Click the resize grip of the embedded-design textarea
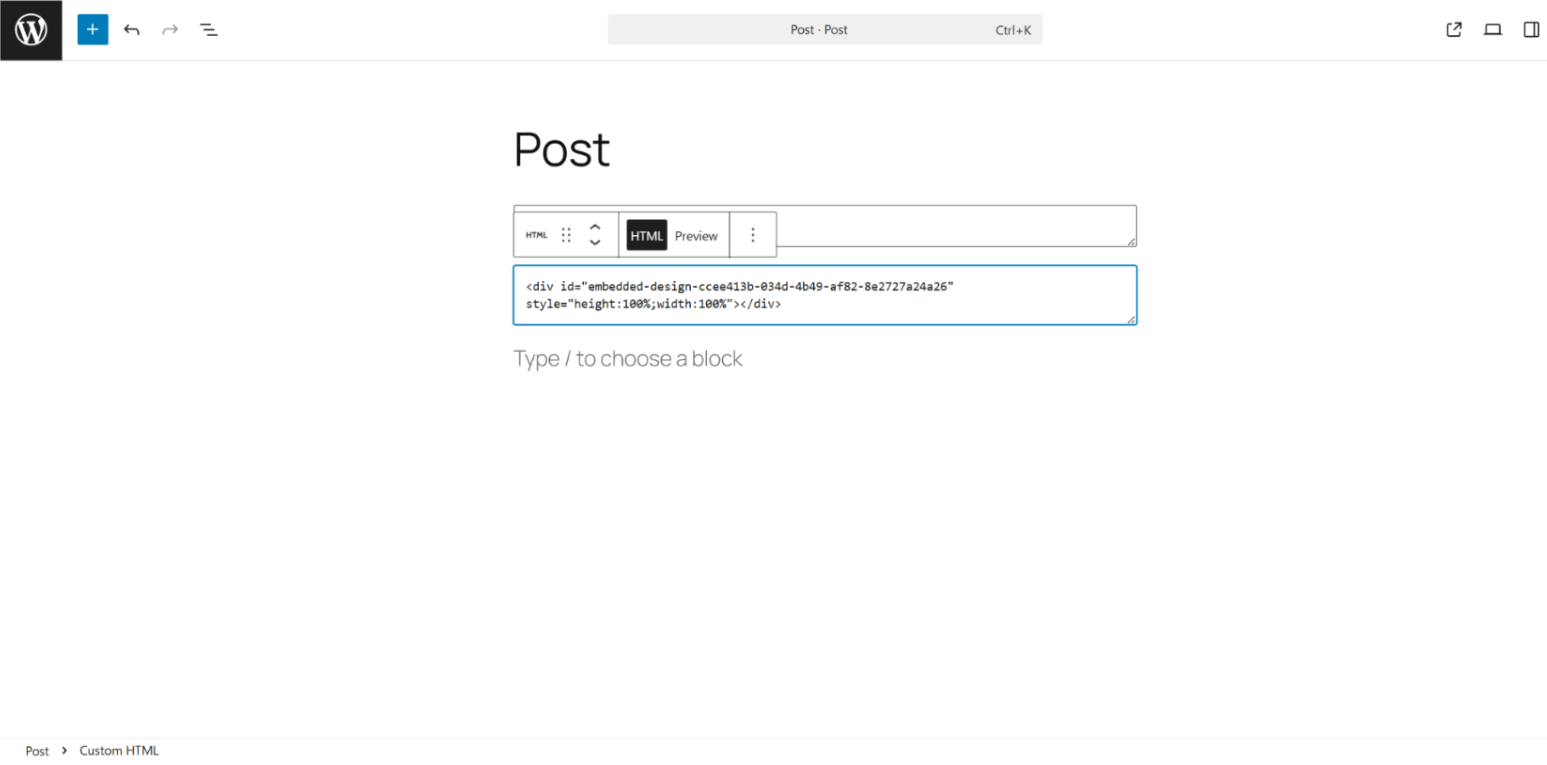 pyautogui.click(x=1131, y=319)
